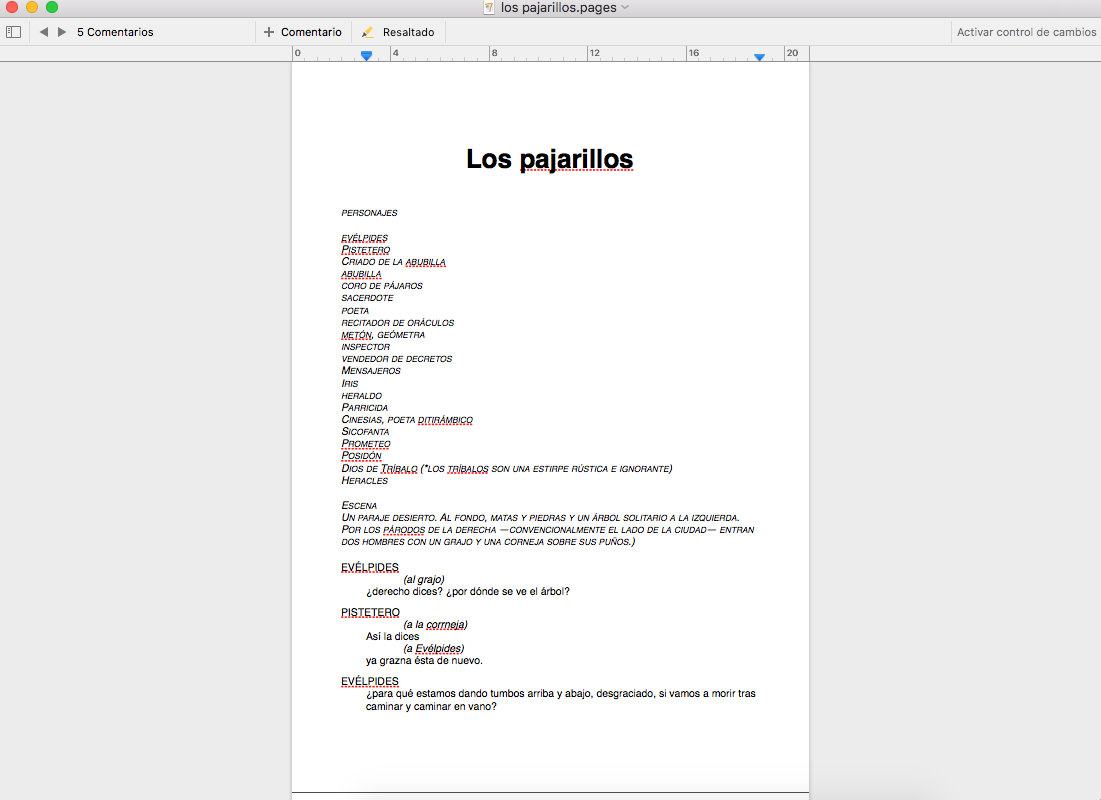Click the right margin ruler marker
This screenshot has width=1101, height=800.
tap(760, 57)
